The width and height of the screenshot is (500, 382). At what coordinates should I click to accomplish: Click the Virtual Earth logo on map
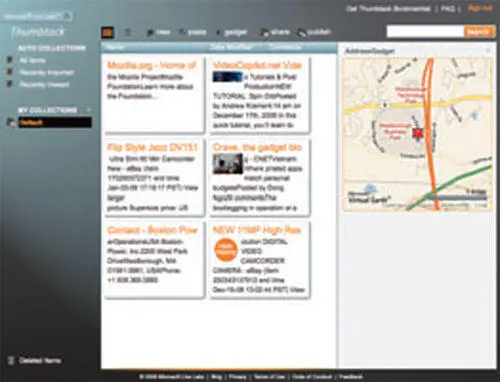coord(368,196)
